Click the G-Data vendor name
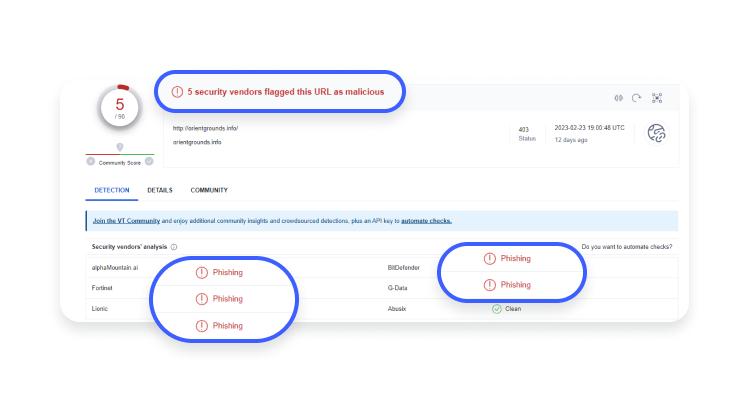The height and width of the screenshot is (400, 750). point(397,288)
